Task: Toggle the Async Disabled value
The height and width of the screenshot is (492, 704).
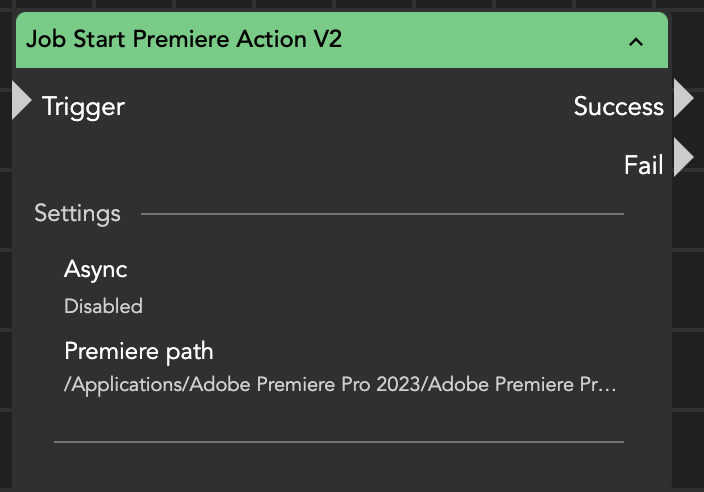Action: coord(103,306)
